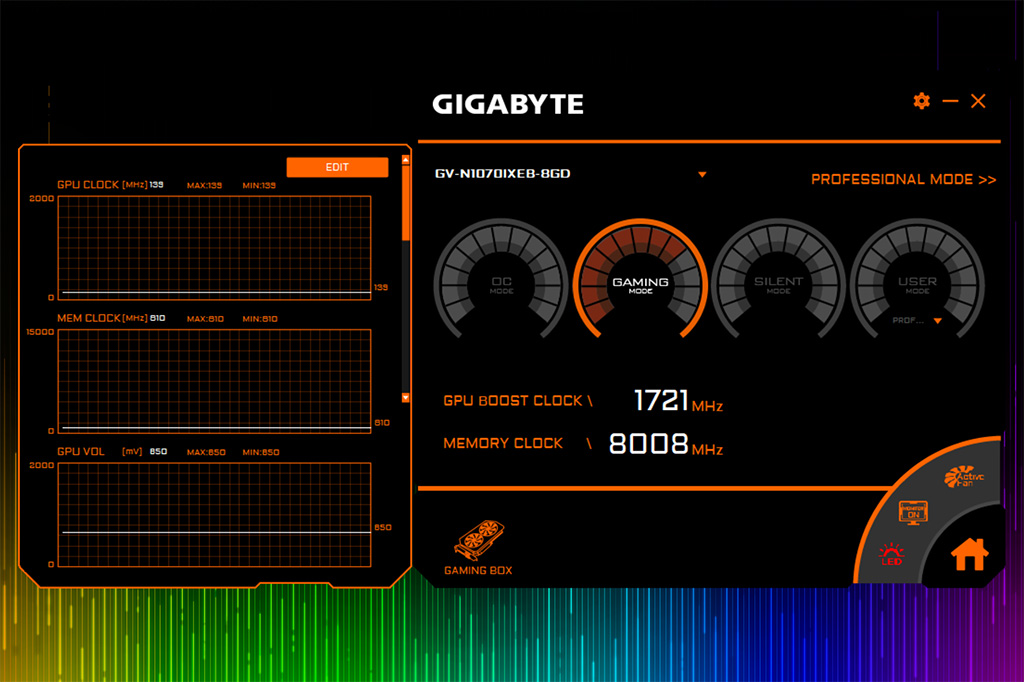Open settings via the gear icon

[x=921, y=101]
